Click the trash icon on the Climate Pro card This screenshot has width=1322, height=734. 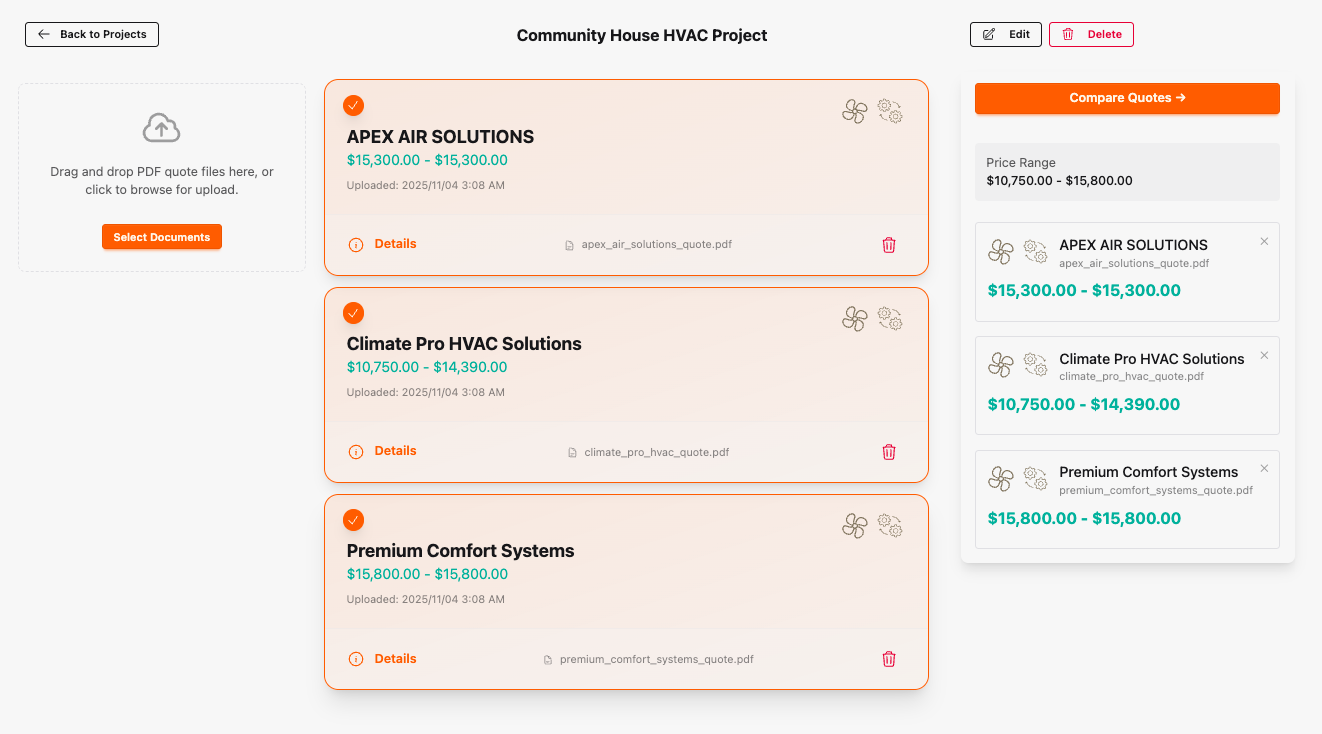[889, 451]
